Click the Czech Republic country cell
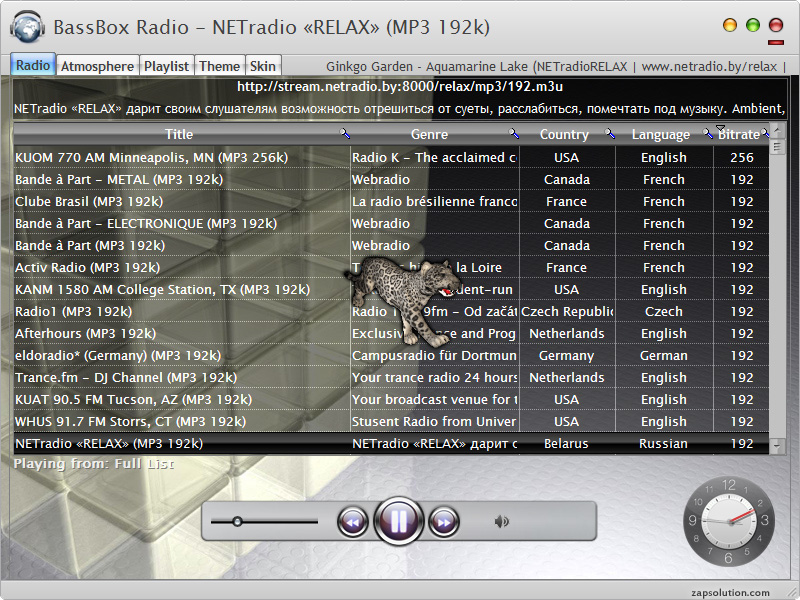 pos(566,311)
